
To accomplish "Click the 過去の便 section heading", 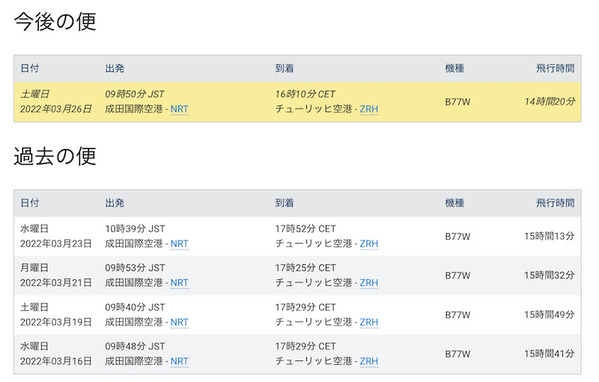I will point(55,156).
